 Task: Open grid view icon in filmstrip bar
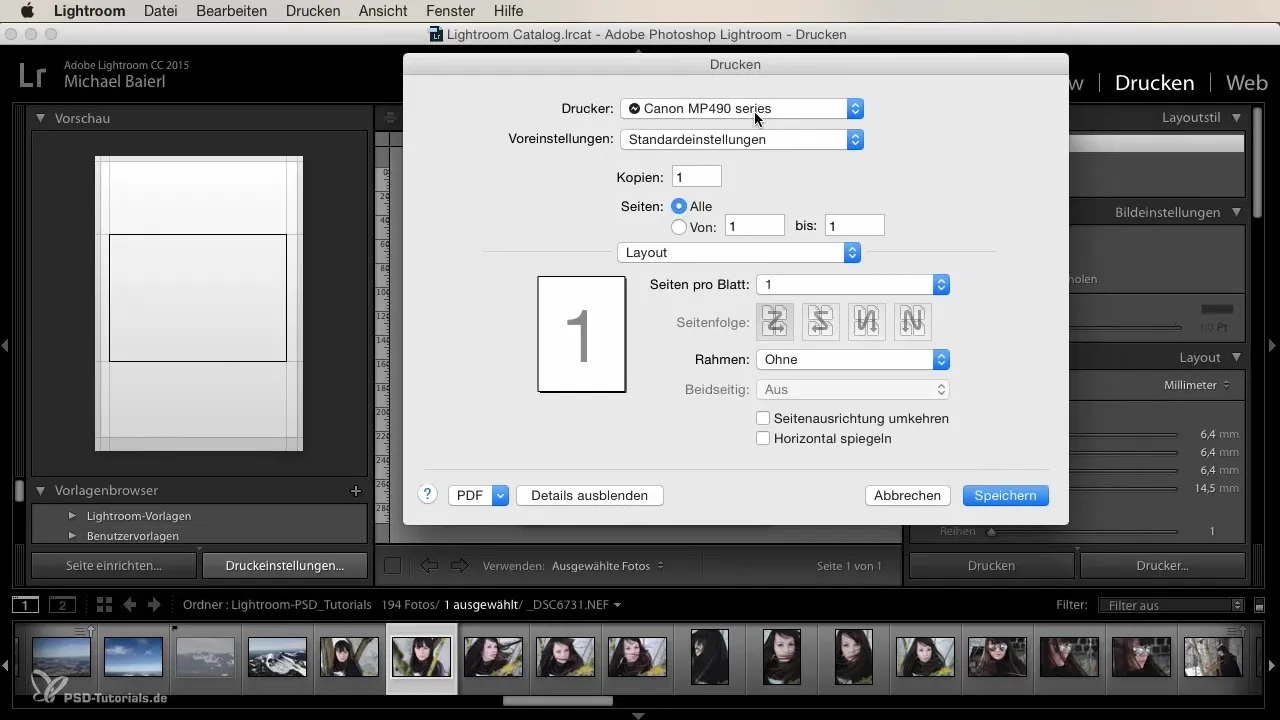coord(104,604)
